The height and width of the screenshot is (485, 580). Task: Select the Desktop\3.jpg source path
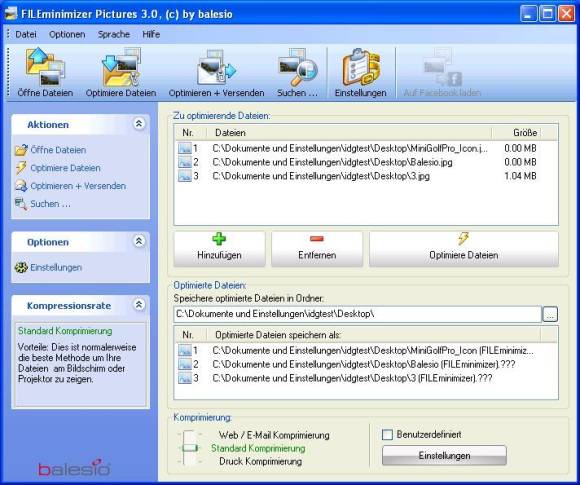(321, 176)
